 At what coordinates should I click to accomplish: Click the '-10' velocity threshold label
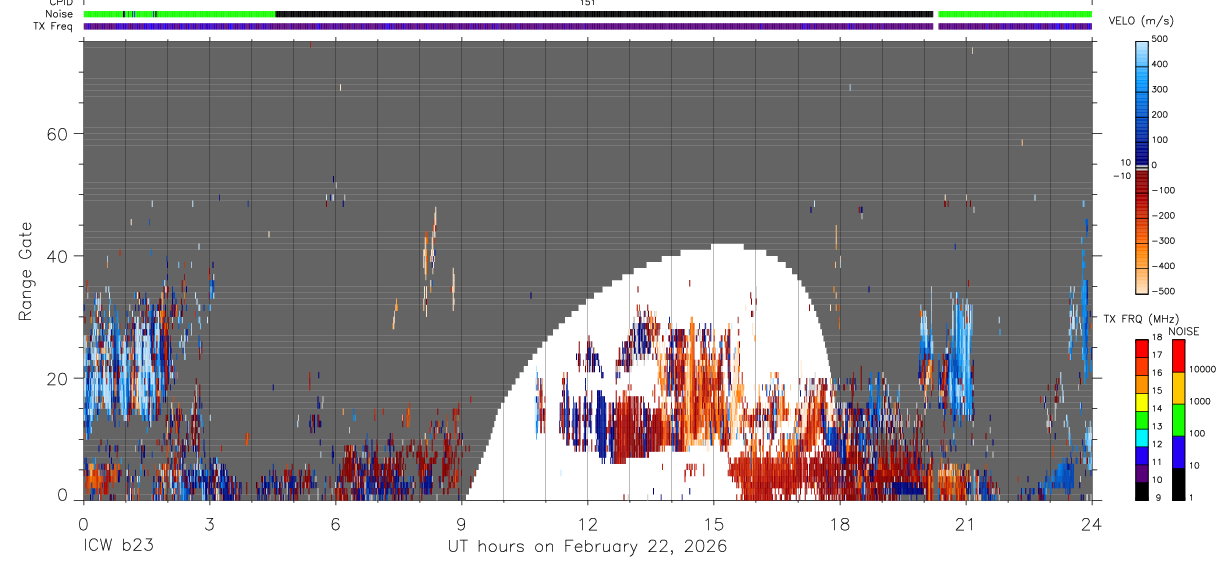pos(1122,175)
